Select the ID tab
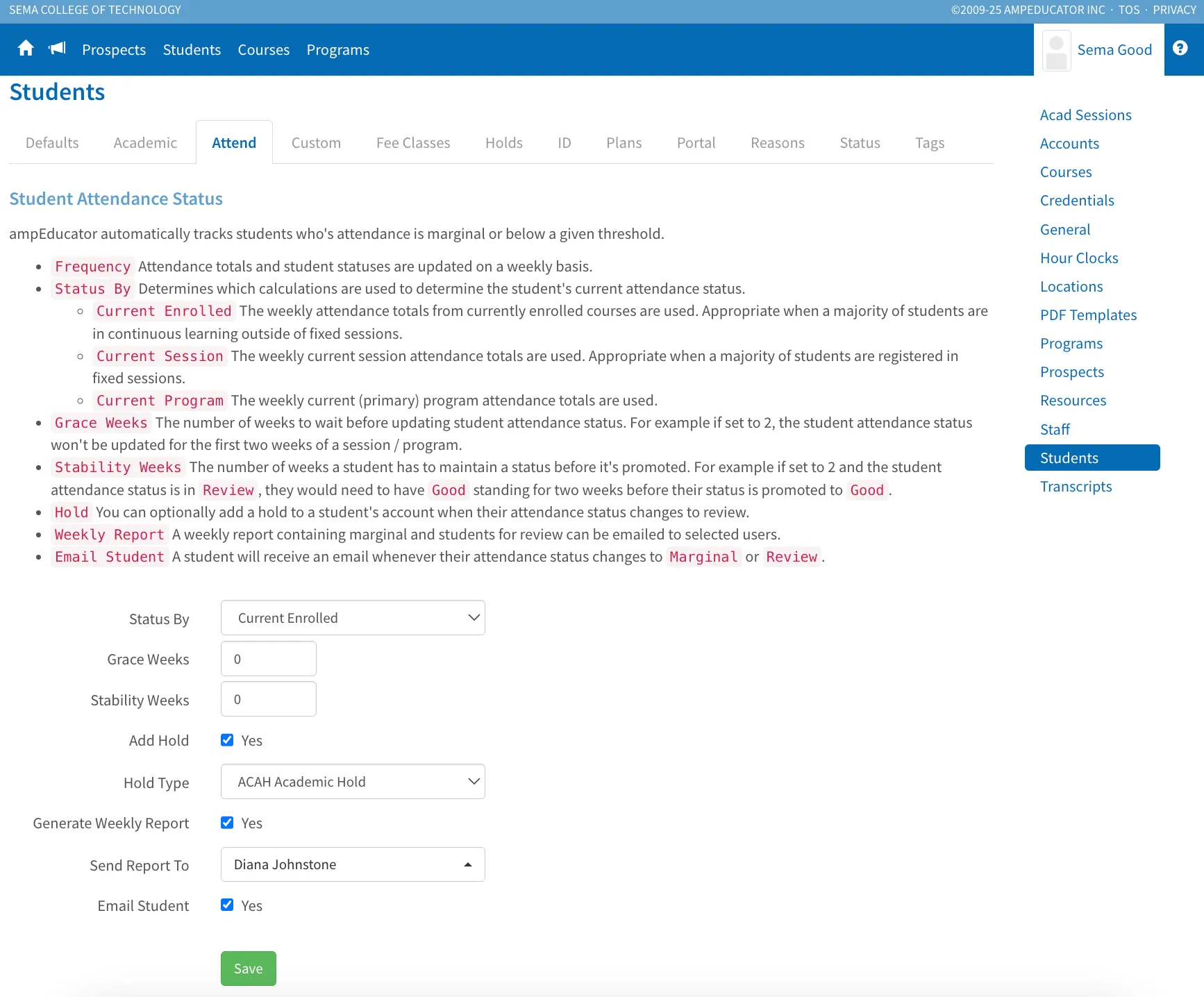 click(565, 143)
